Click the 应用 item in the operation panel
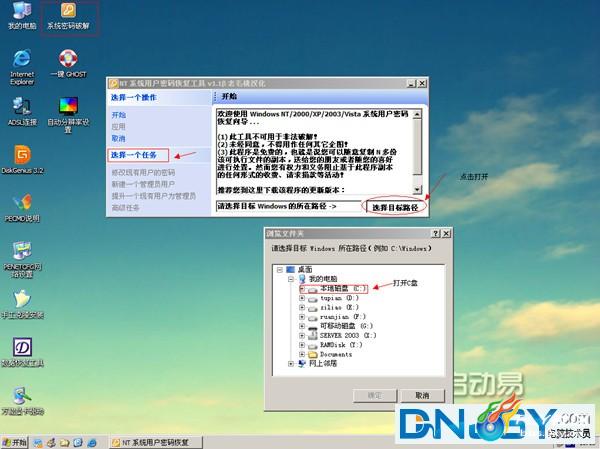 click(x=119, y=127)
